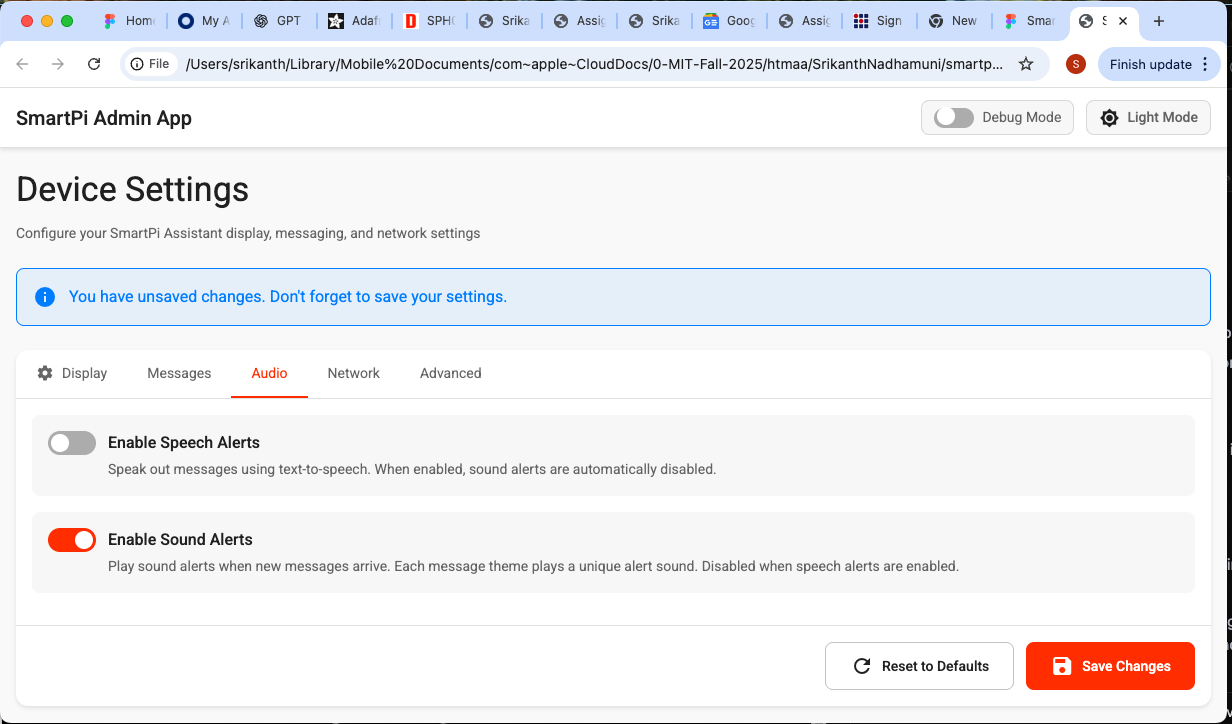Switch to the Messages tab
1232x724 pixels.
[179, 372]
